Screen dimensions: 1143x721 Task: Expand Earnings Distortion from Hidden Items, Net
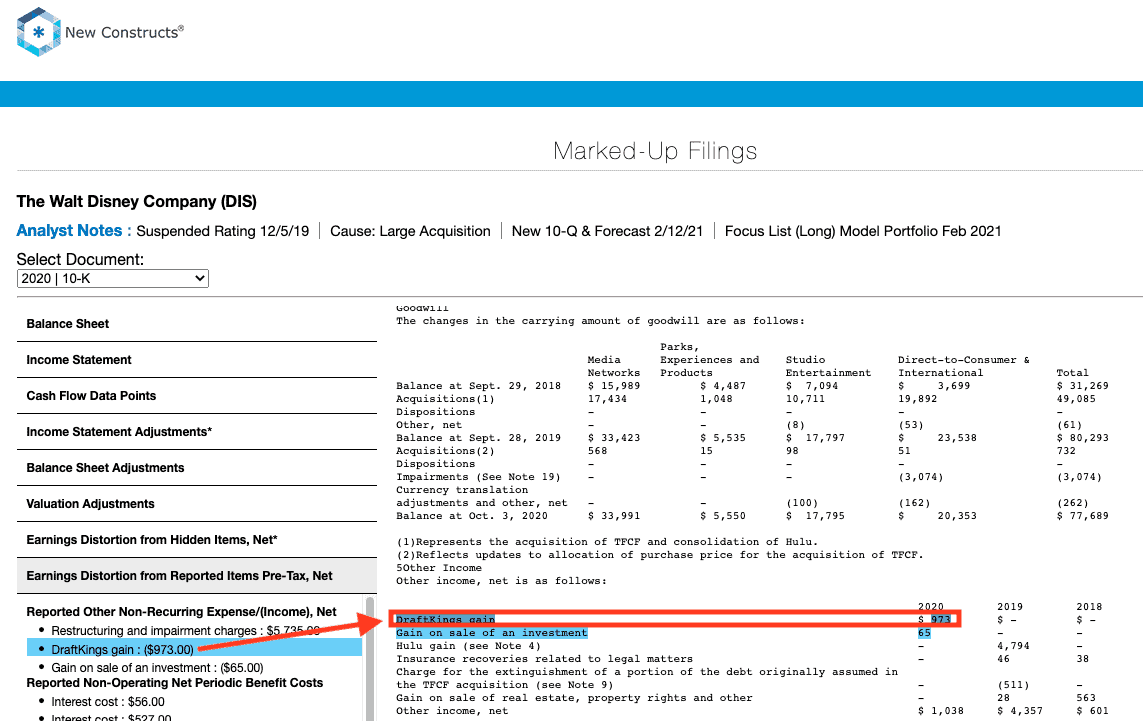point(197,539)
